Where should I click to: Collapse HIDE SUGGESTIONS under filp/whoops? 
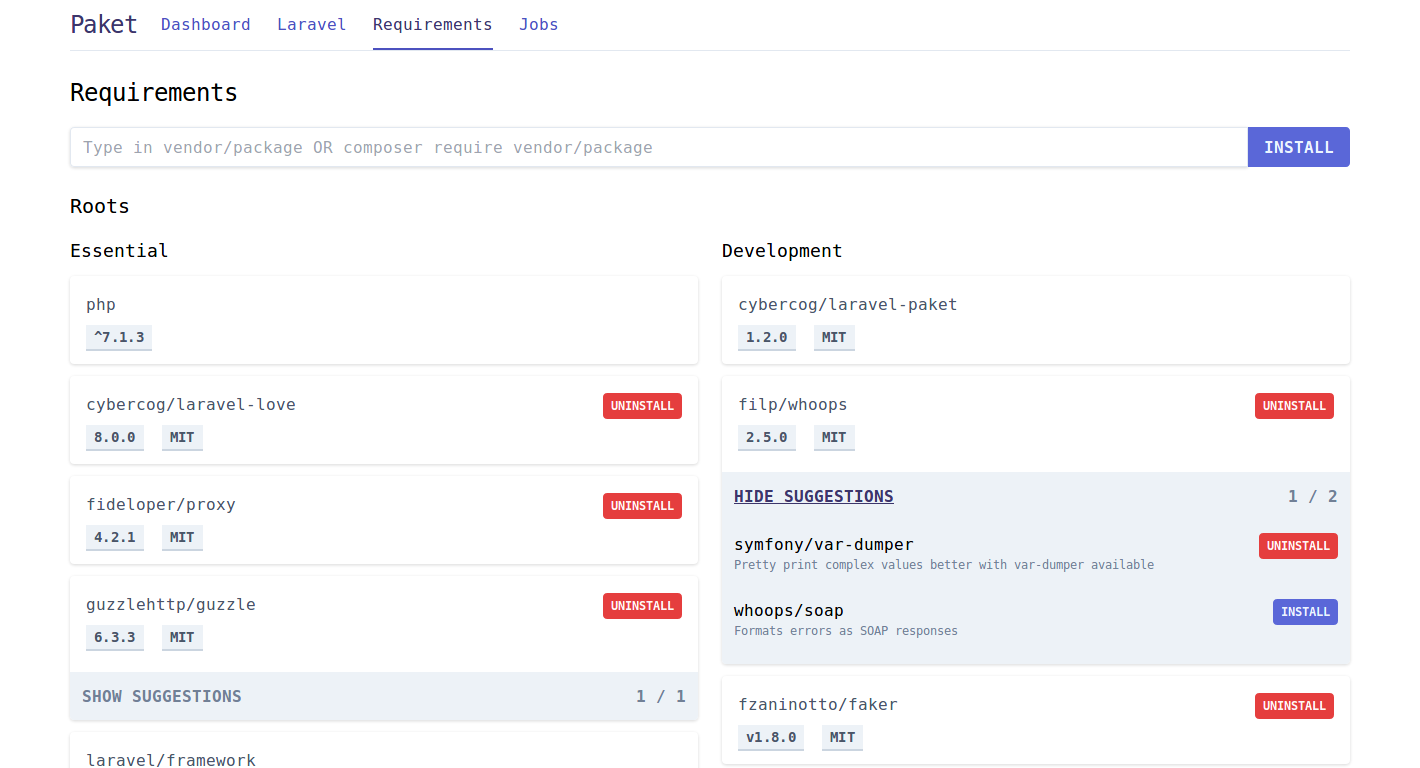tap(814, 496)
